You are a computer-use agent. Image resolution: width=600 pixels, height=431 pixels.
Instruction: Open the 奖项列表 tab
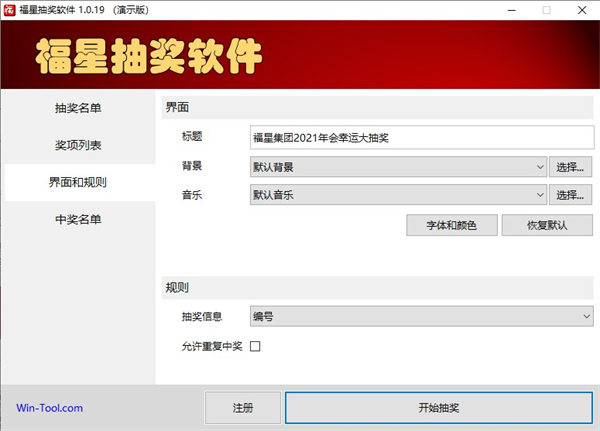tap(79, 145)
